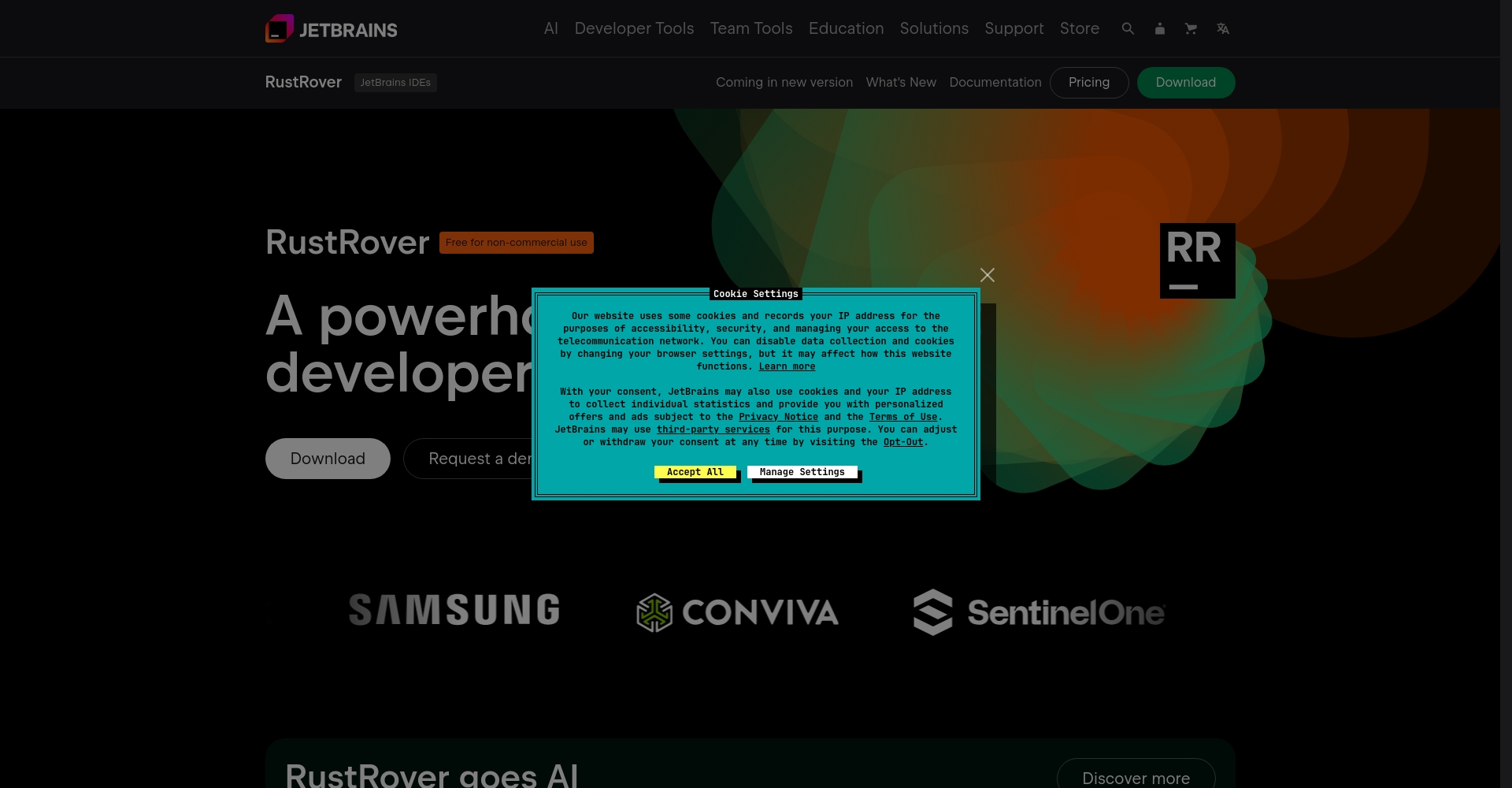Open the language selector icon
Image resolution: width=1512 pixels, height=788 pixels.
coord(1222,28)
